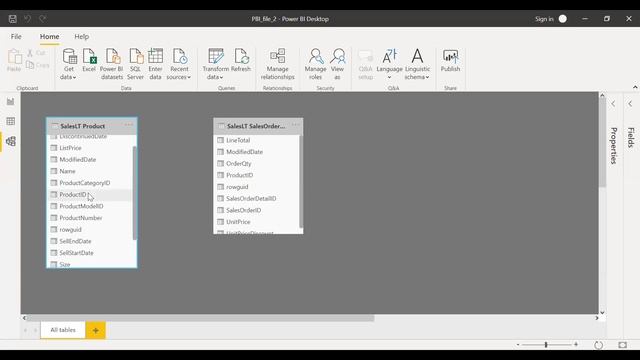Expand the Linguistic schema dropdown

coord(417,64)
